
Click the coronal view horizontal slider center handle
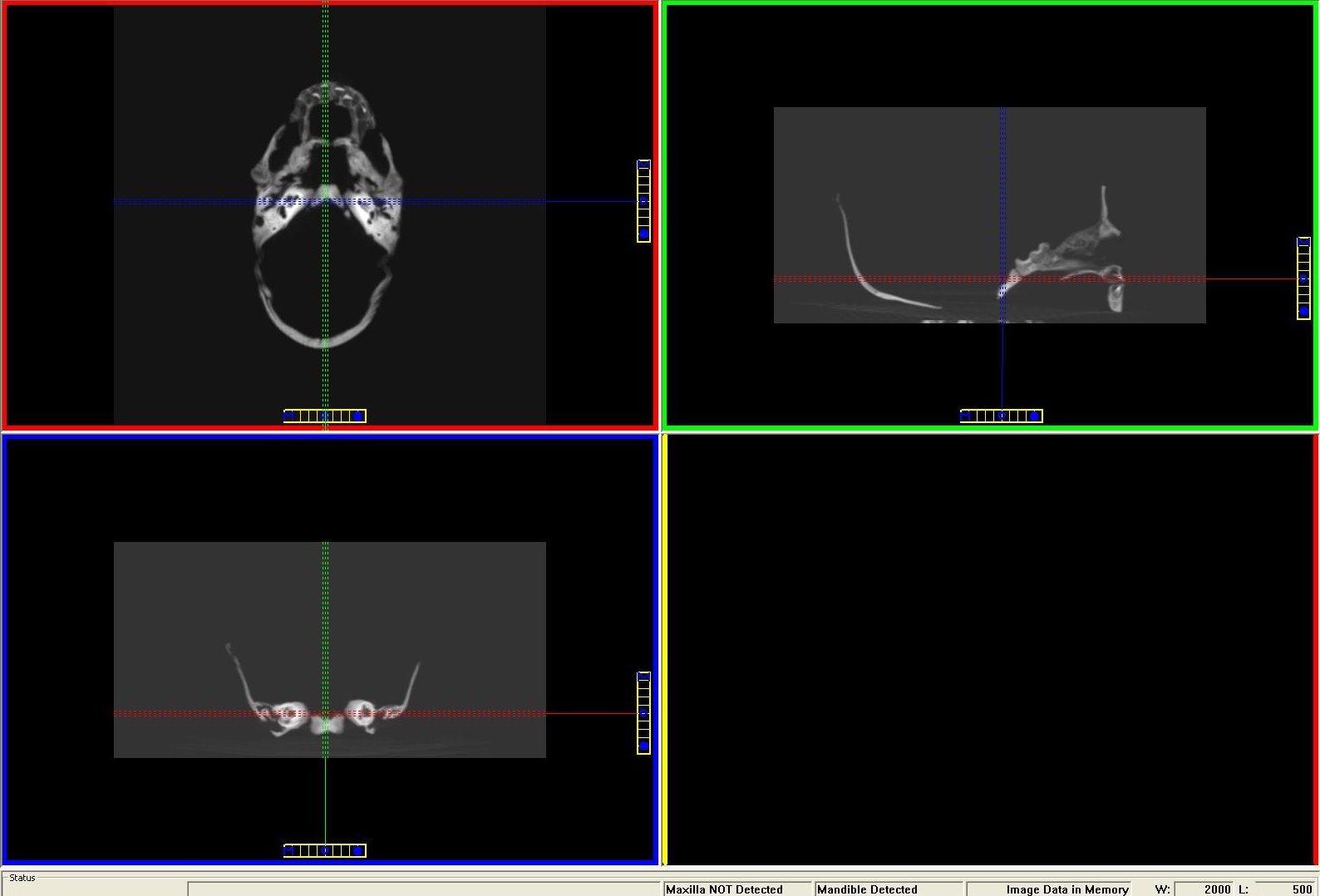click(x=325, y=850)
